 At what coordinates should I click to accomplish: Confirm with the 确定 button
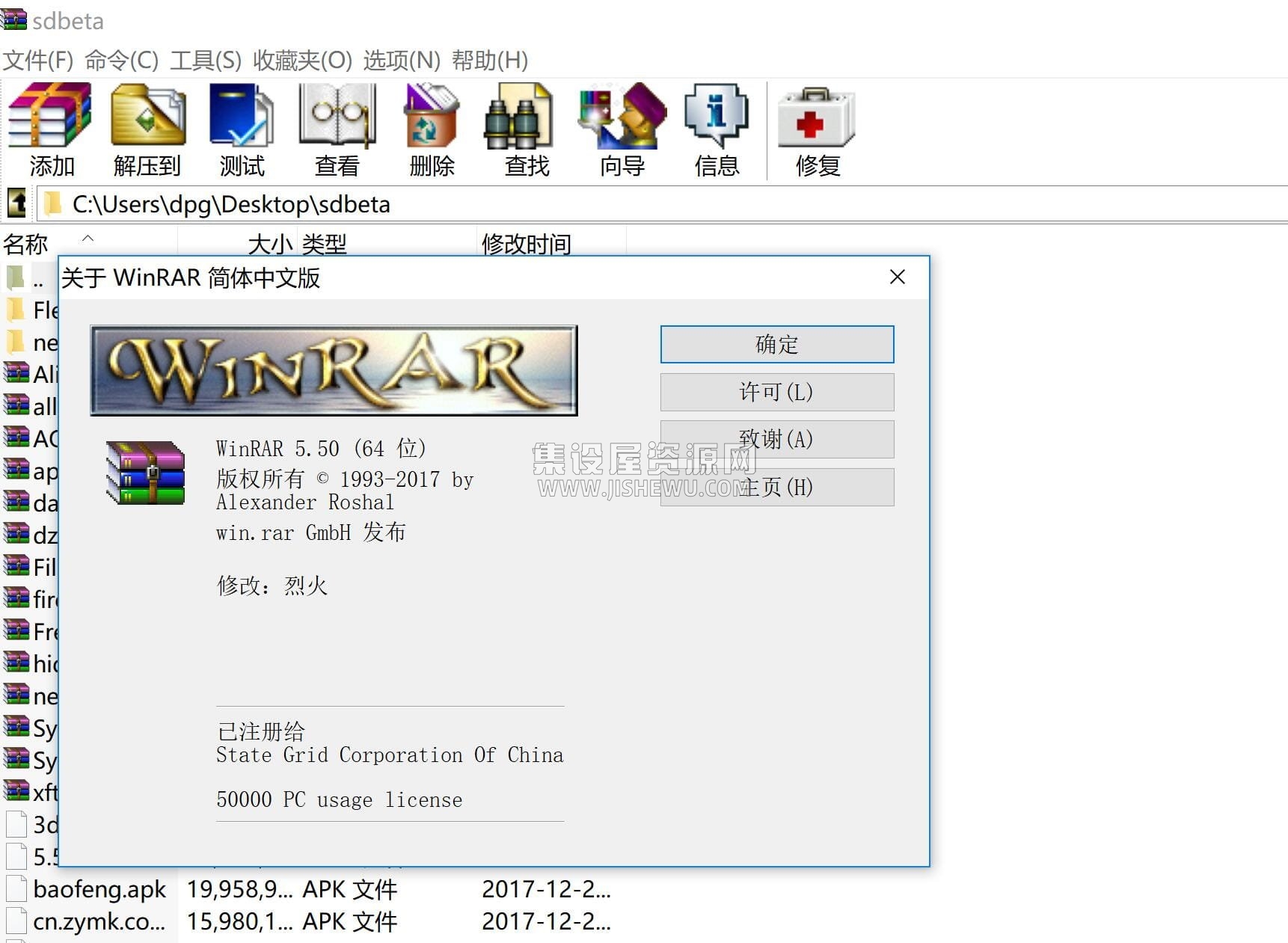777,344
